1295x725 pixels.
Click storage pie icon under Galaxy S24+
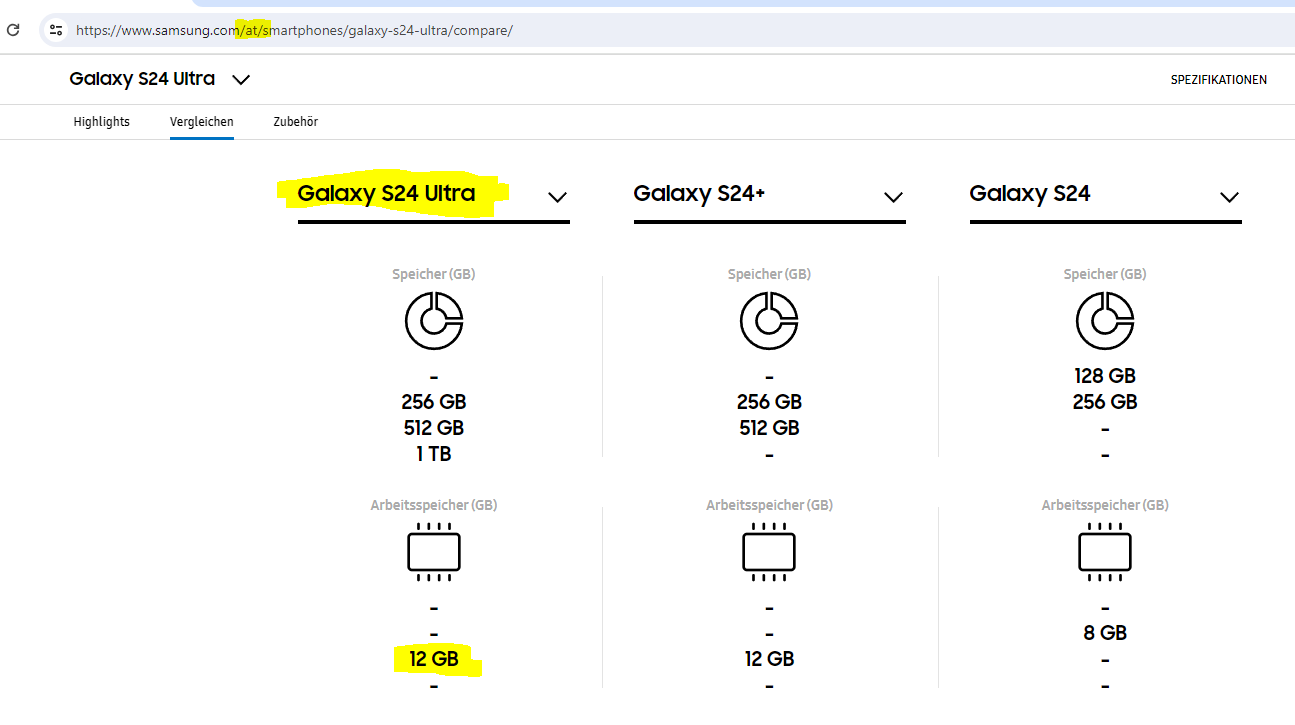tap(769, 321)
